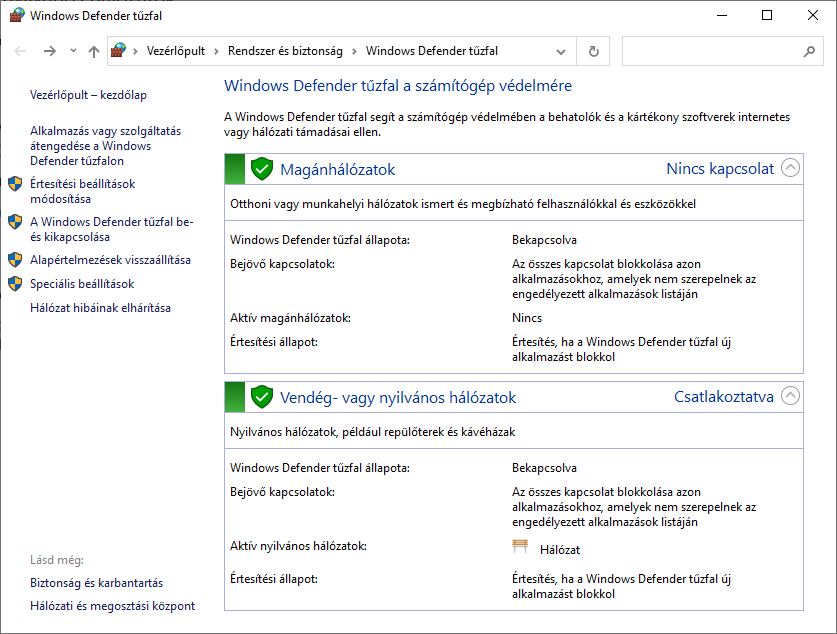The width and height of the screenshot is (837, 634).
Task: Open Alkalmazás vagy szolgáltatás átengedése link
Action: (106, 146)
